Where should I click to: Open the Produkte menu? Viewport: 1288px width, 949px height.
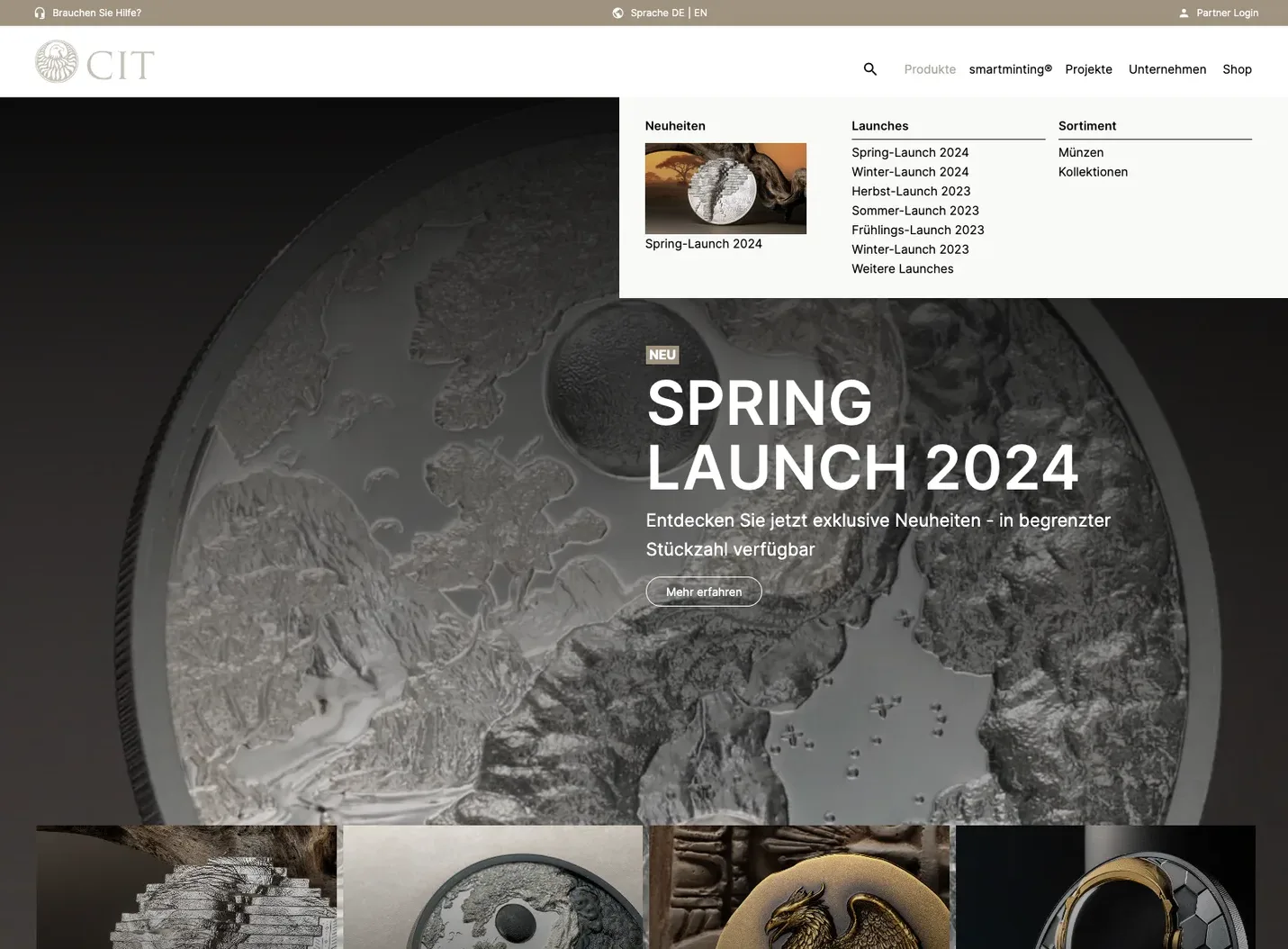point(930,69)
